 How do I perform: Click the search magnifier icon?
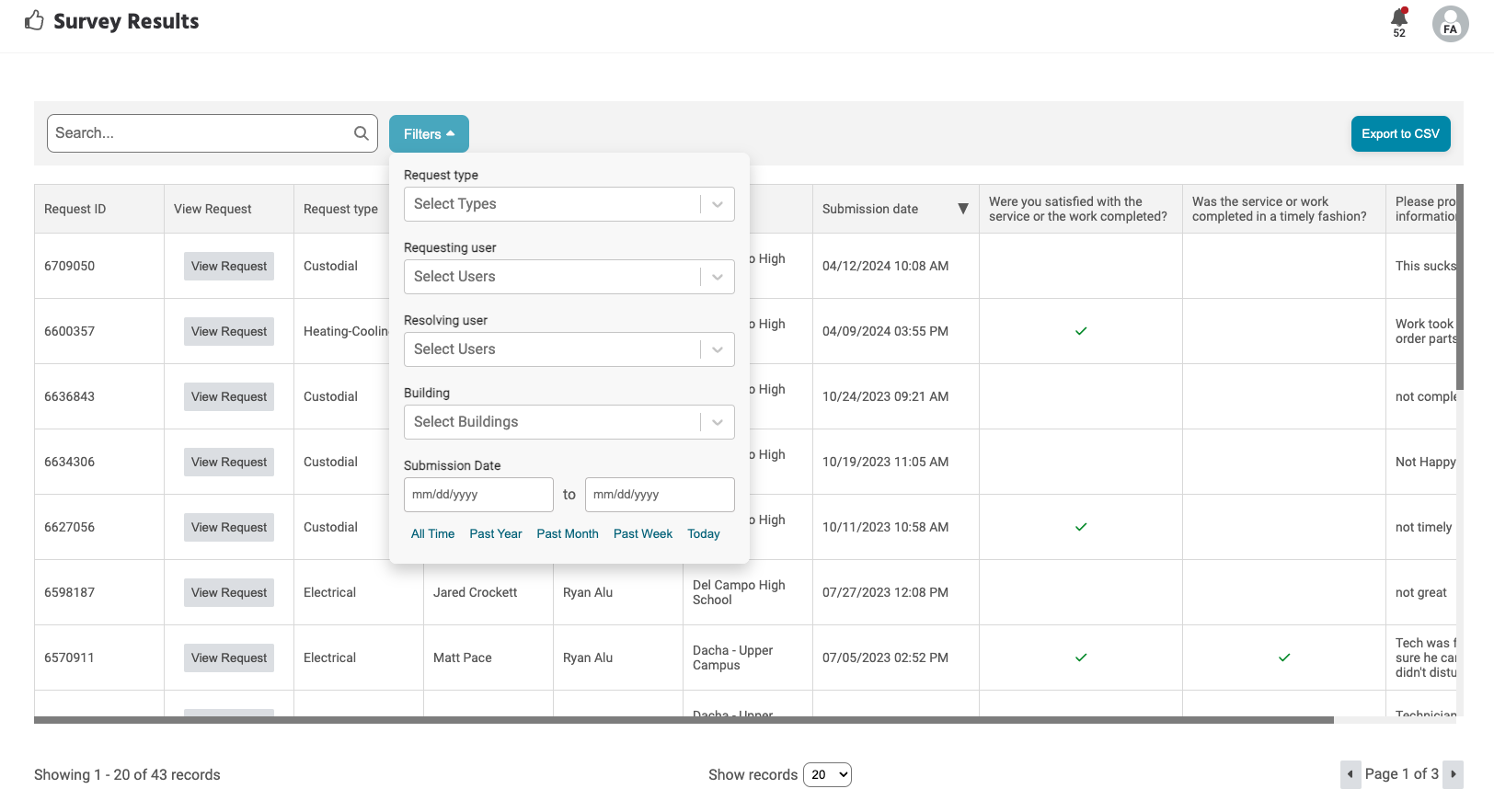(x=362, y=133)
